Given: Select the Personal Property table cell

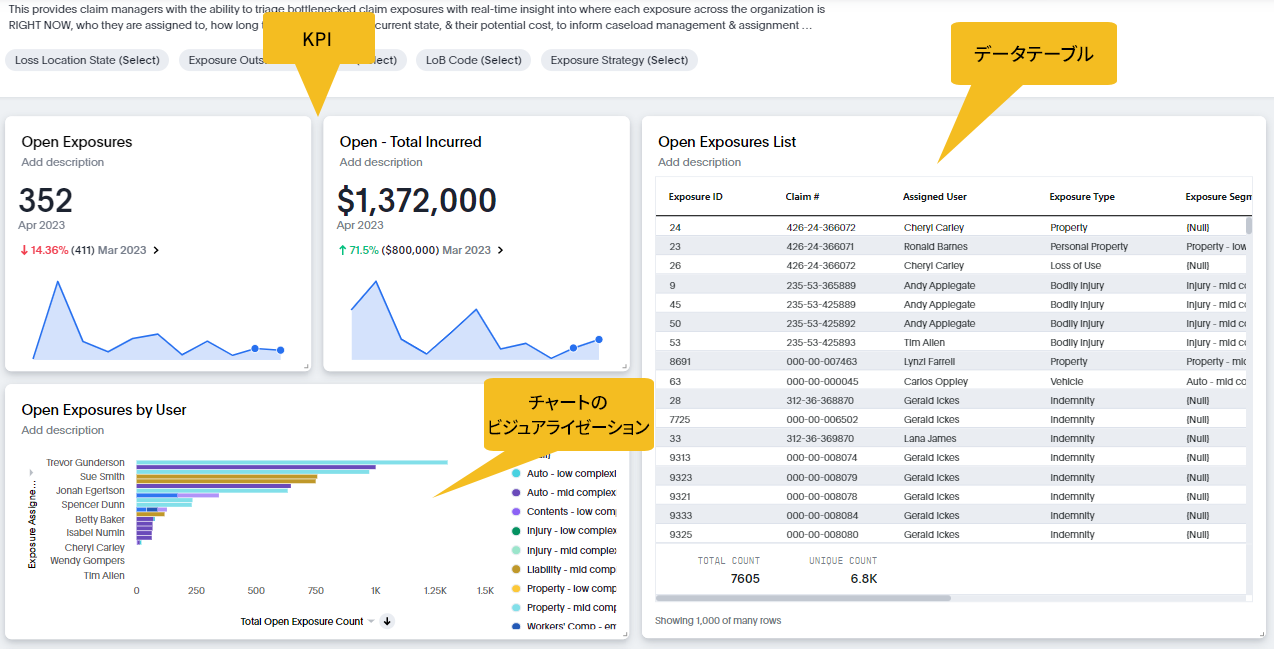Looking at the screenshot, I should 1089,246.
